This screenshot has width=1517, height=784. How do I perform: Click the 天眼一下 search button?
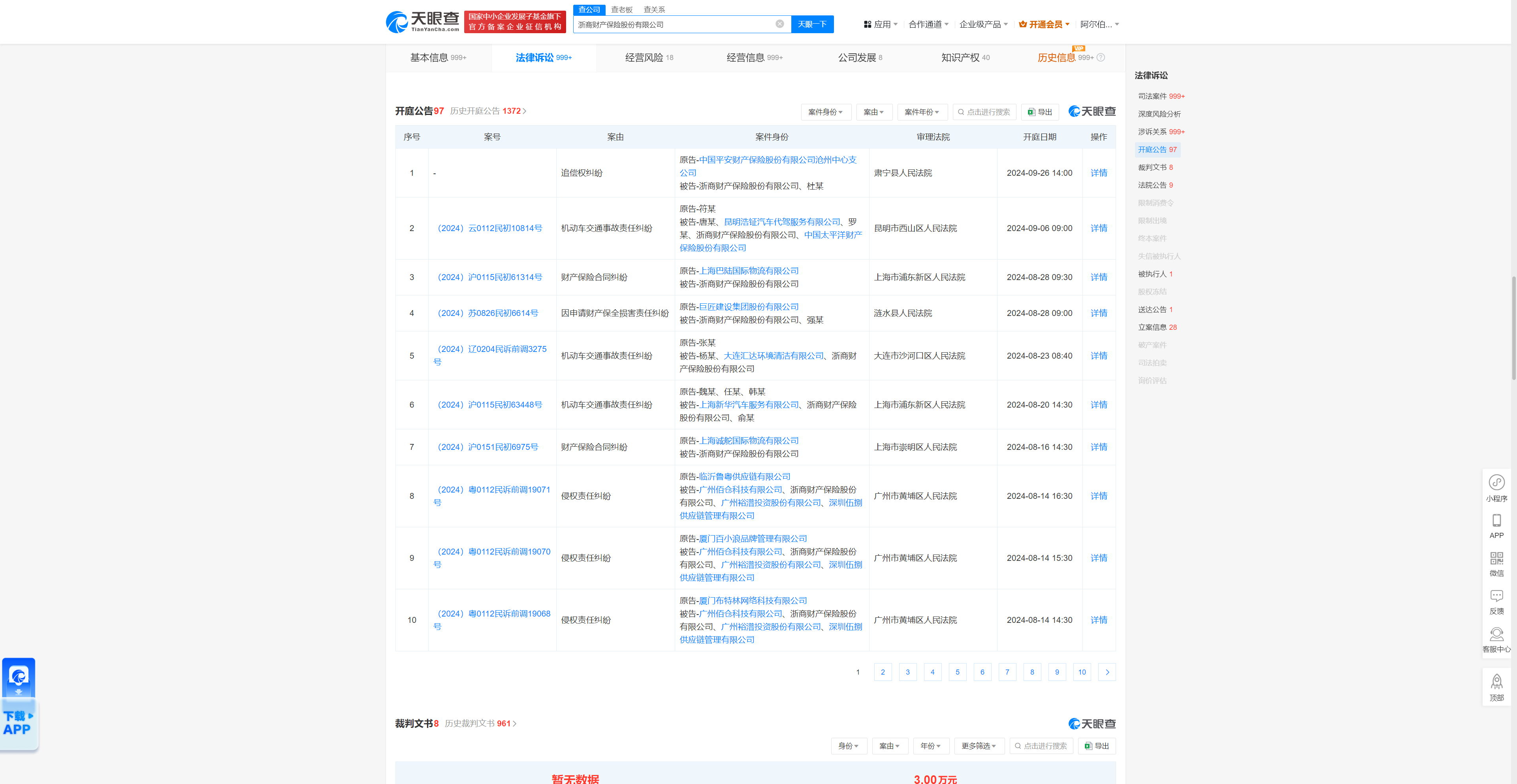[x=812, y=24]
